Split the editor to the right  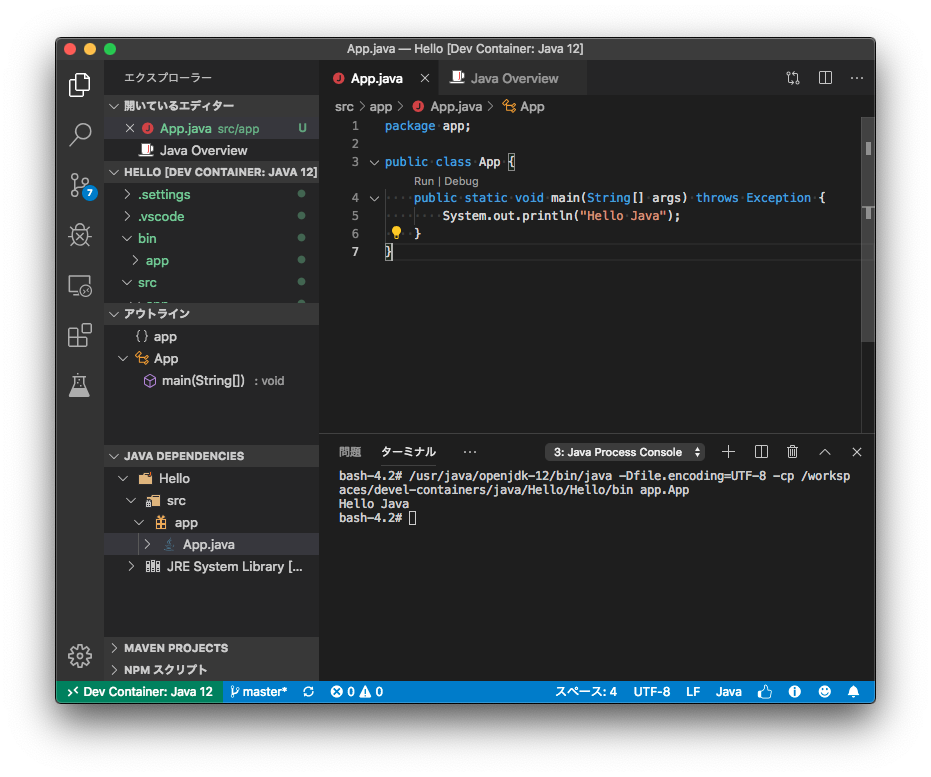(825, 78)
